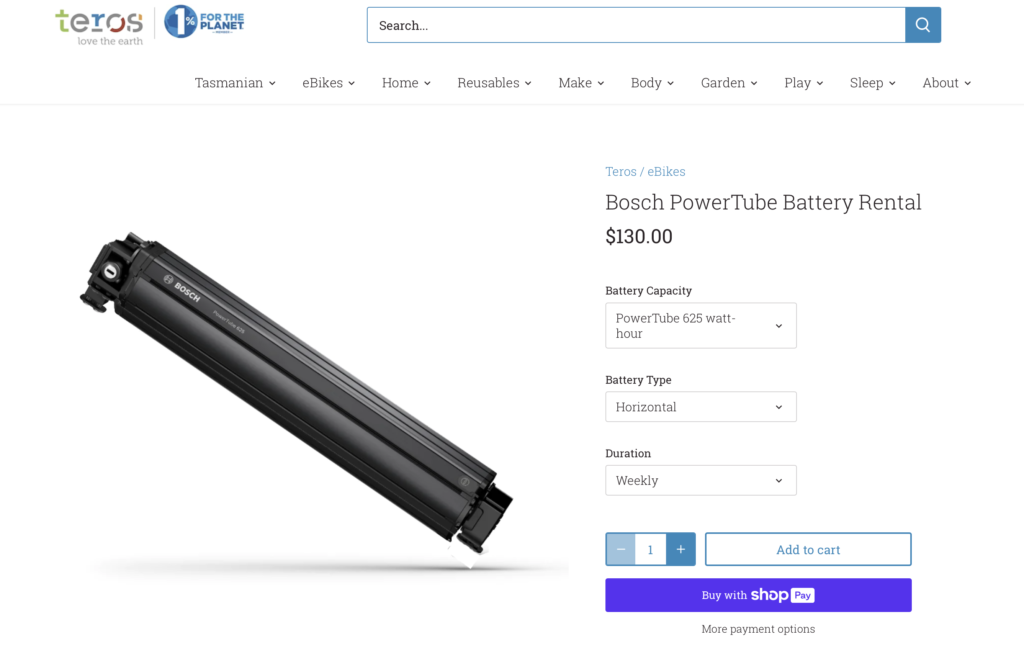
Task: Increase quantity with the plus button
Action: click(680, 549)
